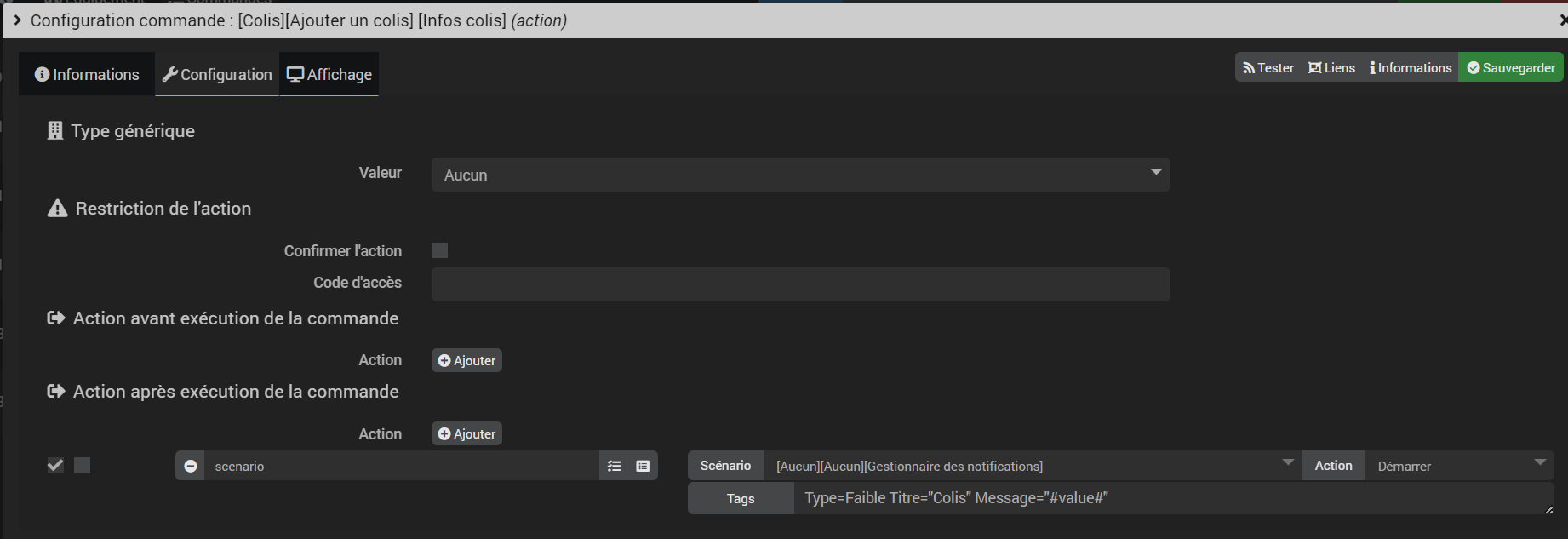Viewport: 1568px width, 539px height.
Task: Click the Tester button to test command
Action: (x=1268, y=68)
